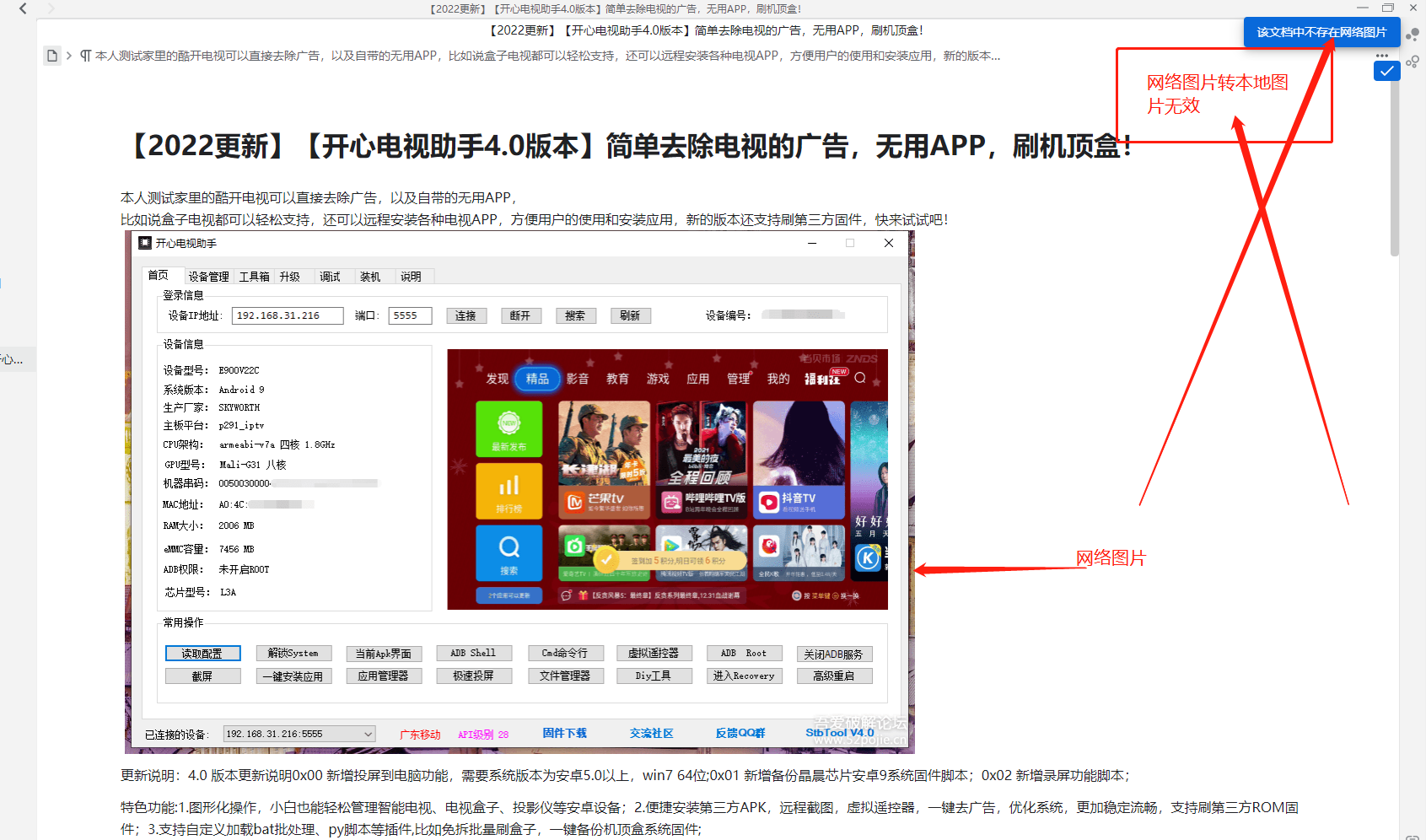Click the 刷新 button in the pictured app

630,315
